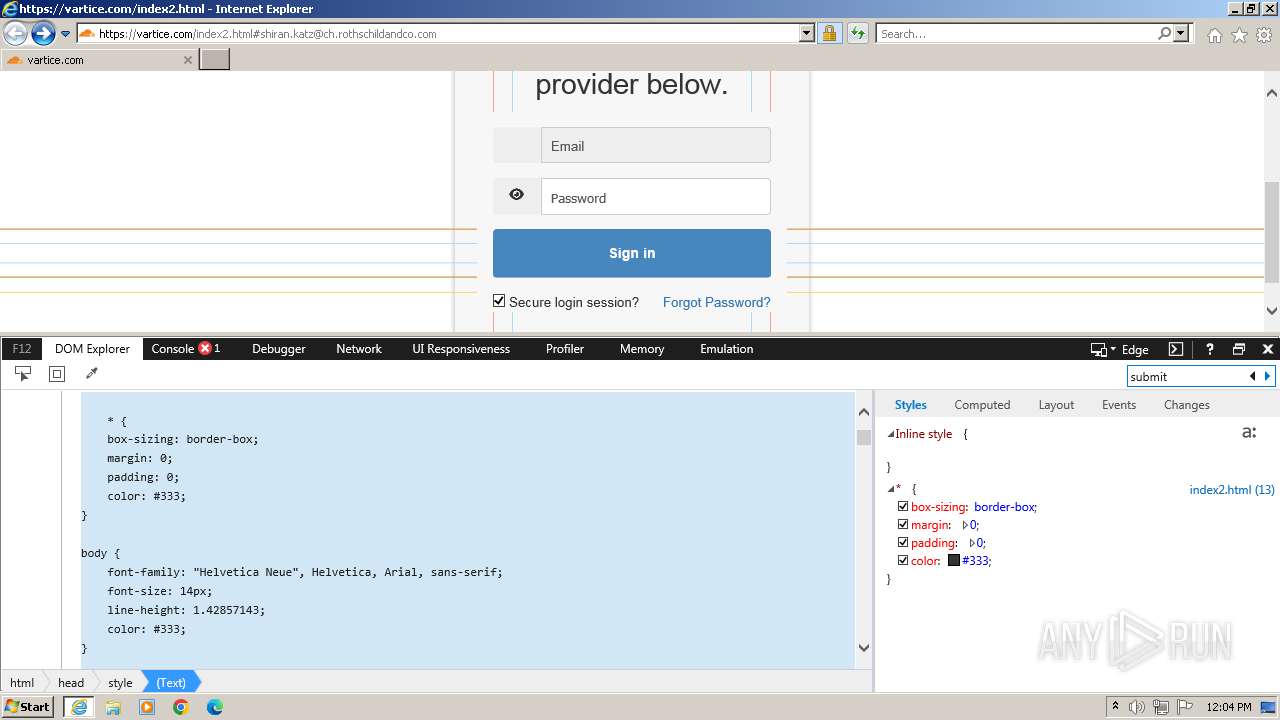Go to next search result arrow
The height and width of the screenshot is (720, 1280).
coord(1267,376)
